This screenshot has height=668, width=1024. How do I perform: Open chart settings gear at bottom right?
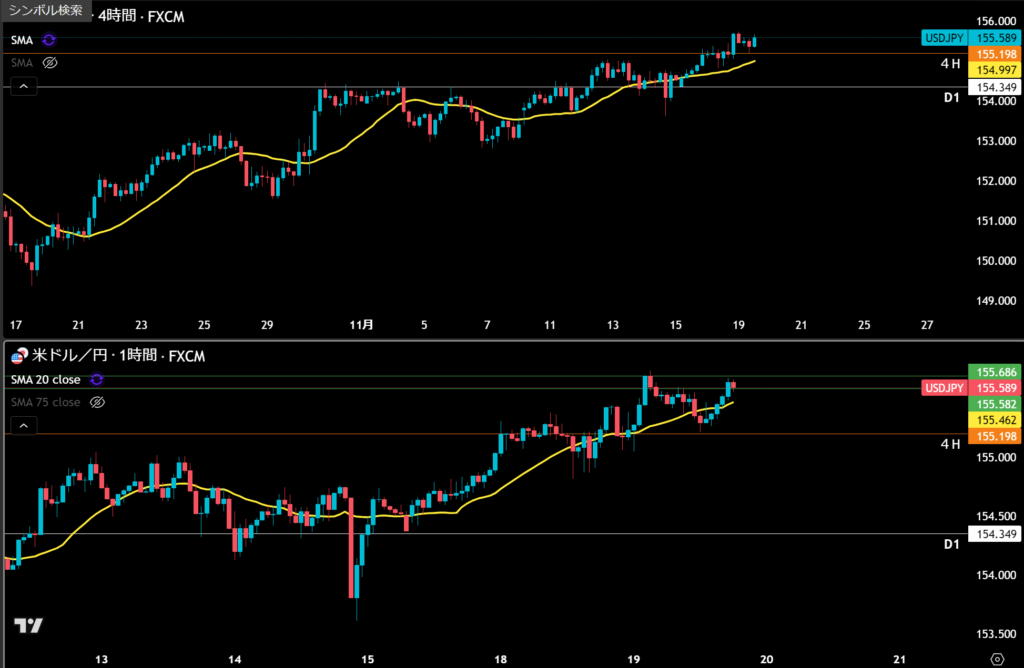click(996, 658)
